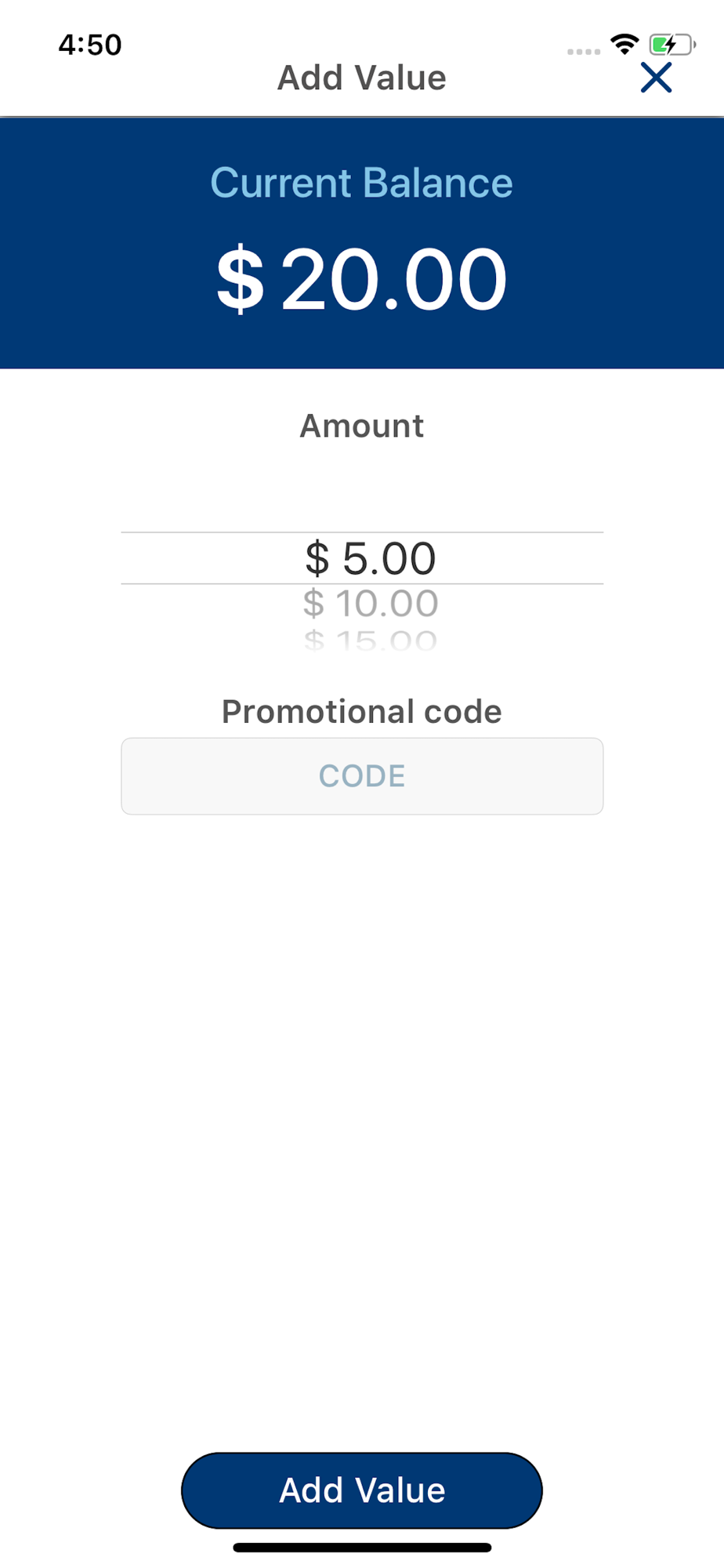Choose the $ 10.00 amount in picker
The width and height of the screenshot is (724, 1568).
pyautogui.click(x=371, y=604)
